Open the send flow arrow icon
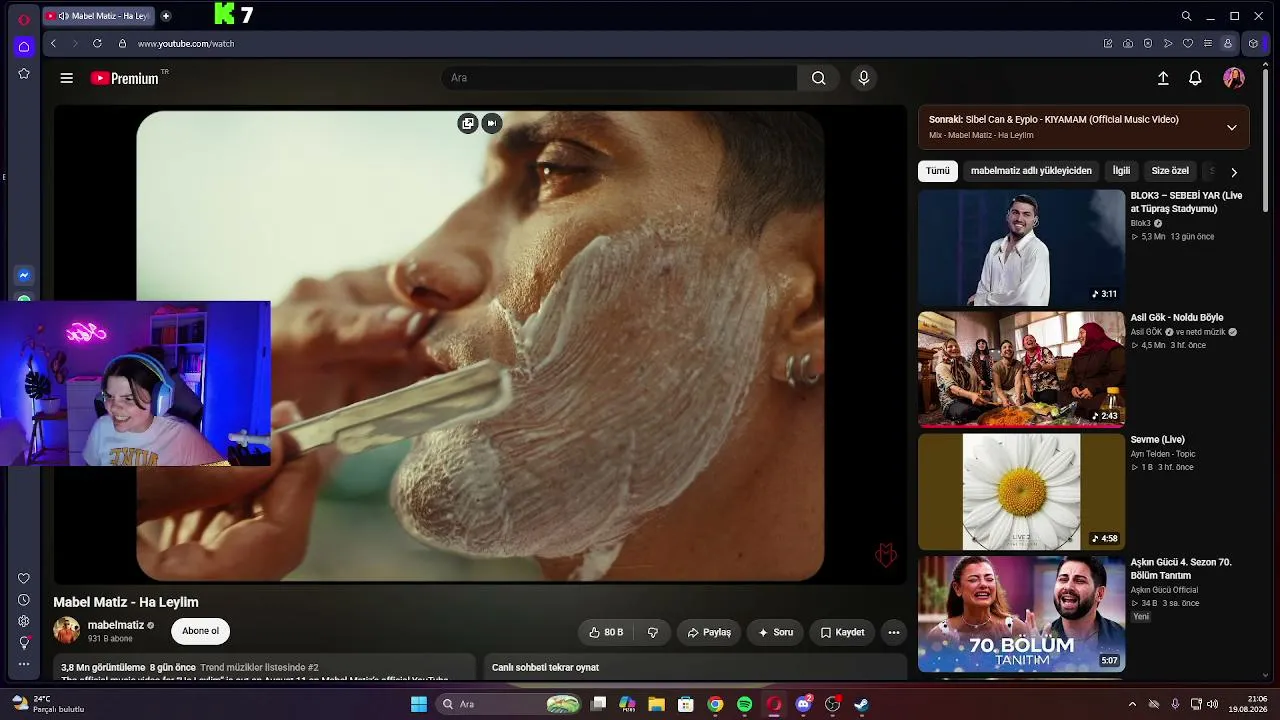Viewport: 1280px width, 720px height. pos(1168,44)
